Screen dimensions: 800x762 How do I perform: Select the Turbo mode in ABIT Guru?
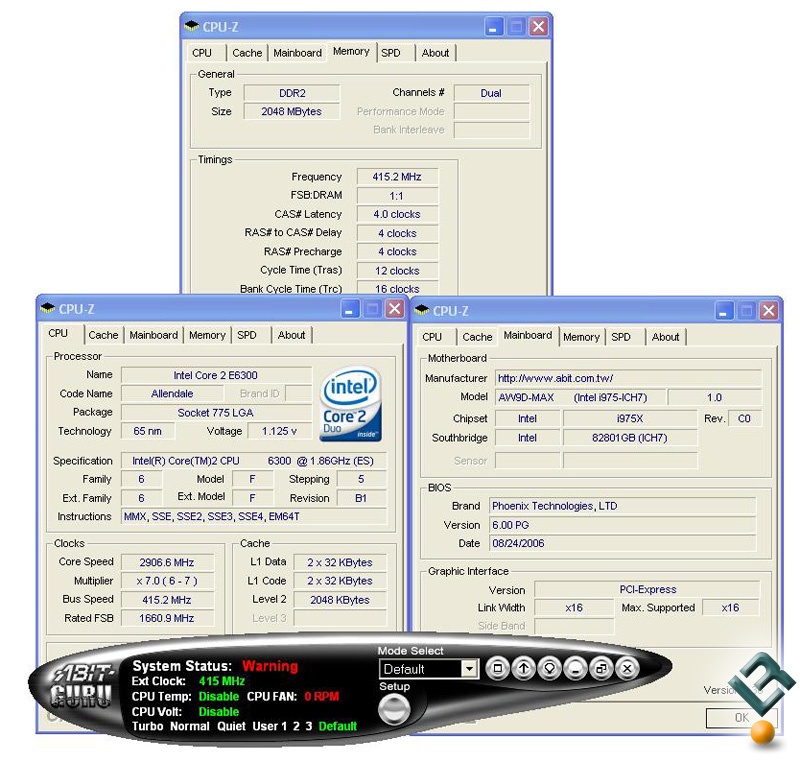click(147, 726)
